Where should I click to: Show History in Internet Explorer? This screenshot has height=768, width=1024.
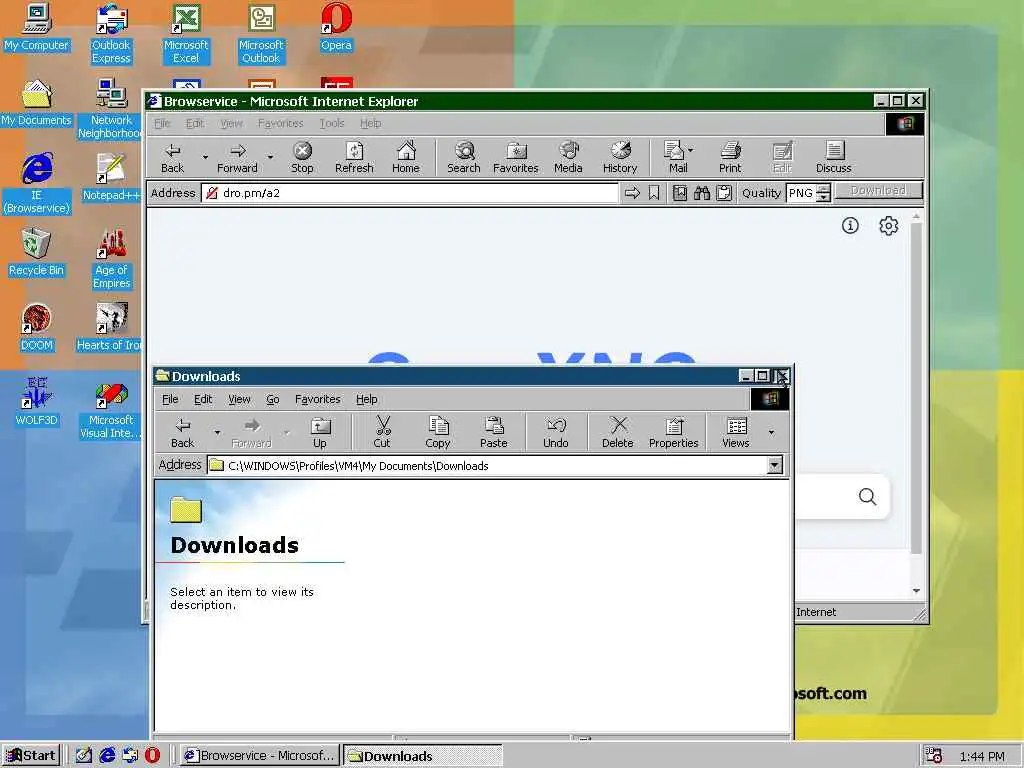click(x=620, y=158)
